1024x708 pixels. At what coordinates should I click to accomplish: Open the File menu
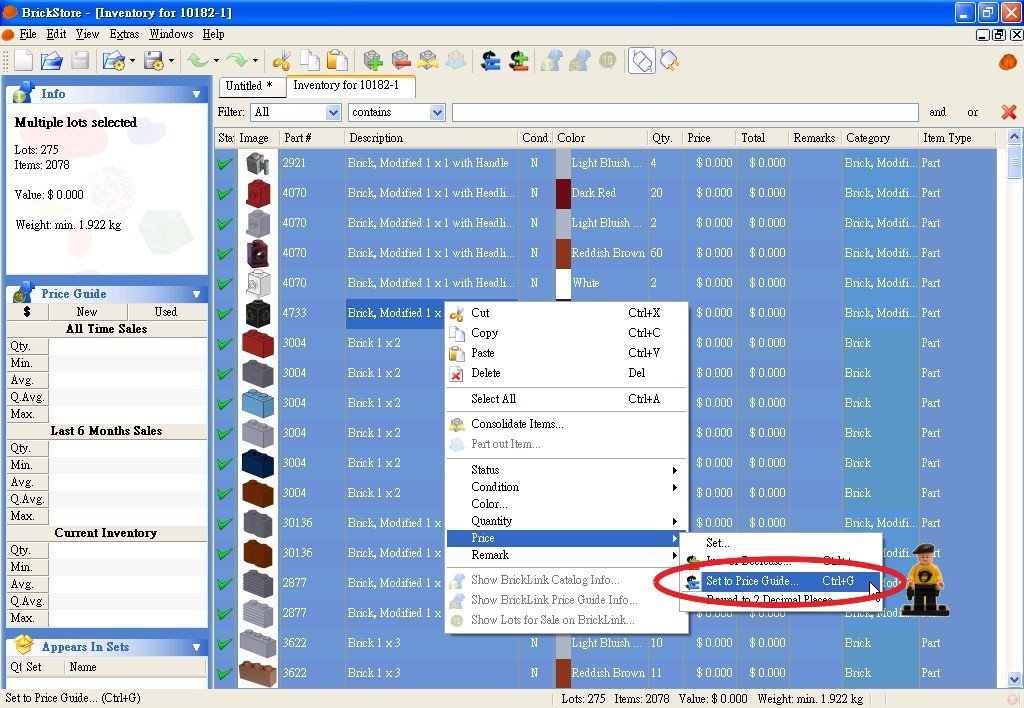[x=28, y=34]
